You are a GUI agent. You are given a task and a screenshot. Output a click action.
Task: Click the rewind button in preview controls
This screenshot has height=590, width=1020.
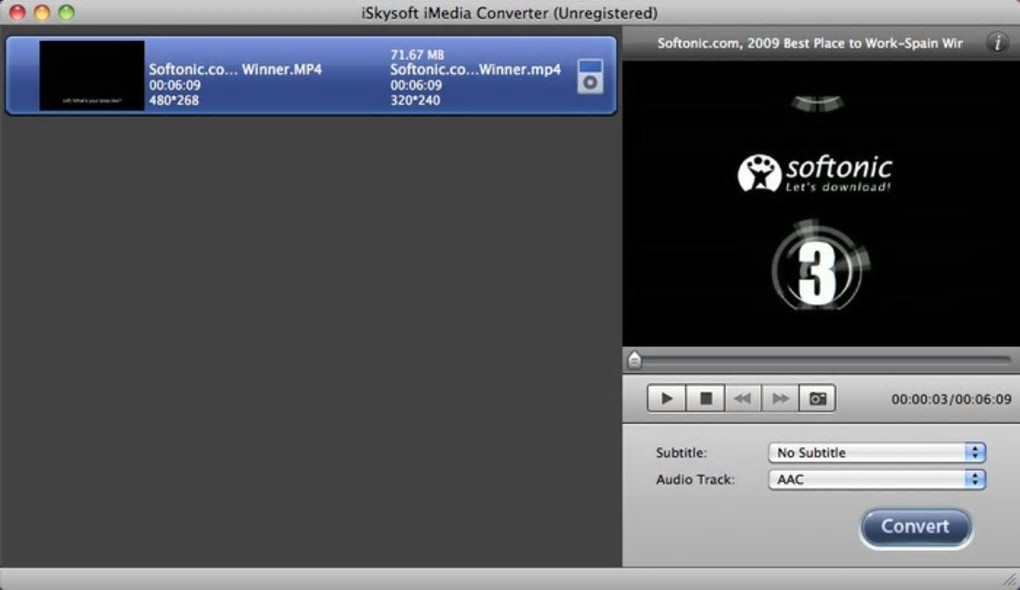[742, 398]
